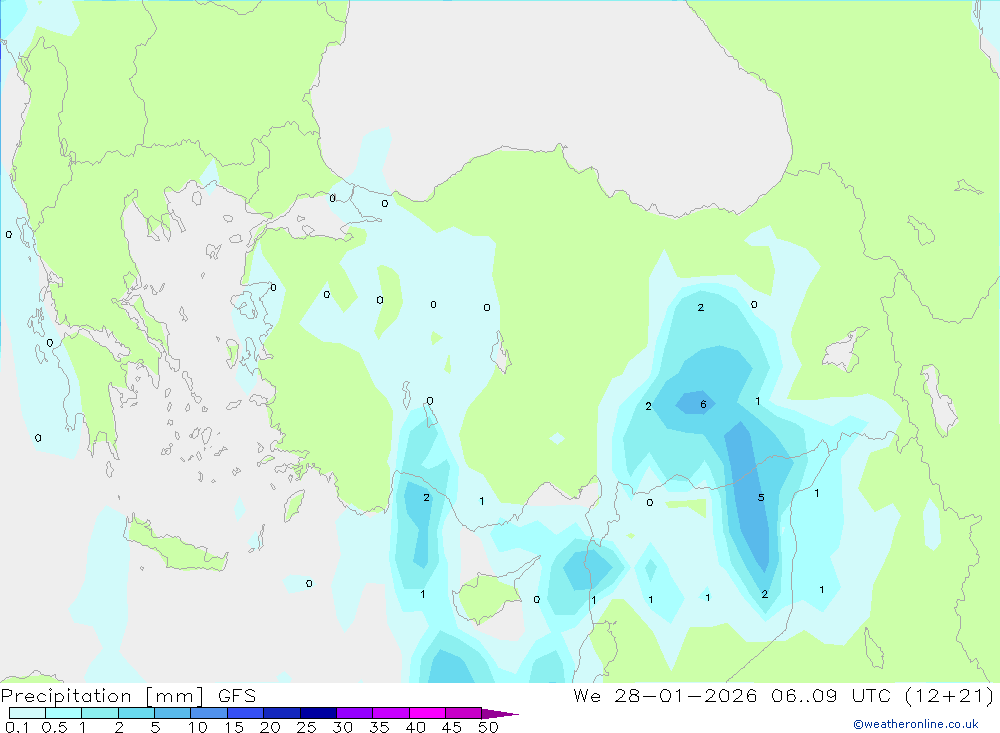Click the 'Precipitation' title word
This screenshot has width=1000, height=733.
tap(66, 696)
